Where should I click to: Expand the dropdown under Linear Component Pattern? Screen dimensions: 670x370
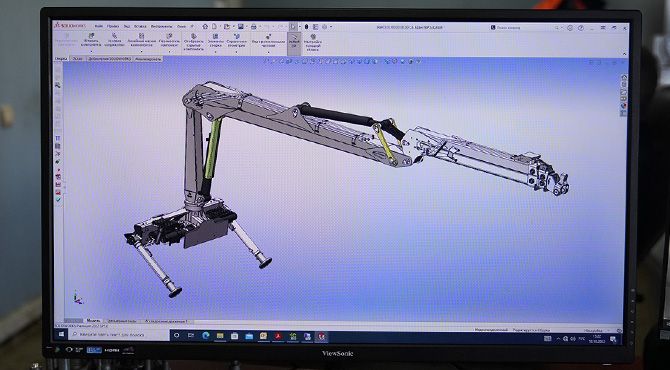click(141, 51)
